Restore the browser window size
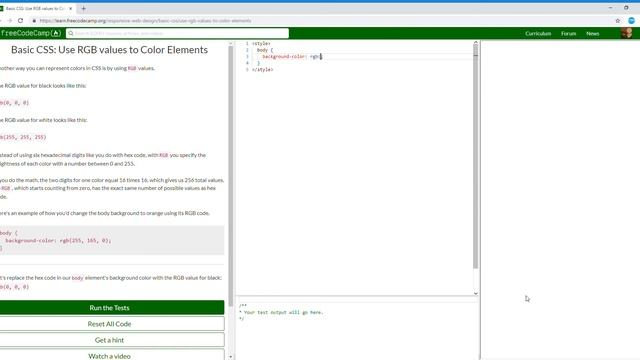640x360 pixels. click(x=626, y=8)
